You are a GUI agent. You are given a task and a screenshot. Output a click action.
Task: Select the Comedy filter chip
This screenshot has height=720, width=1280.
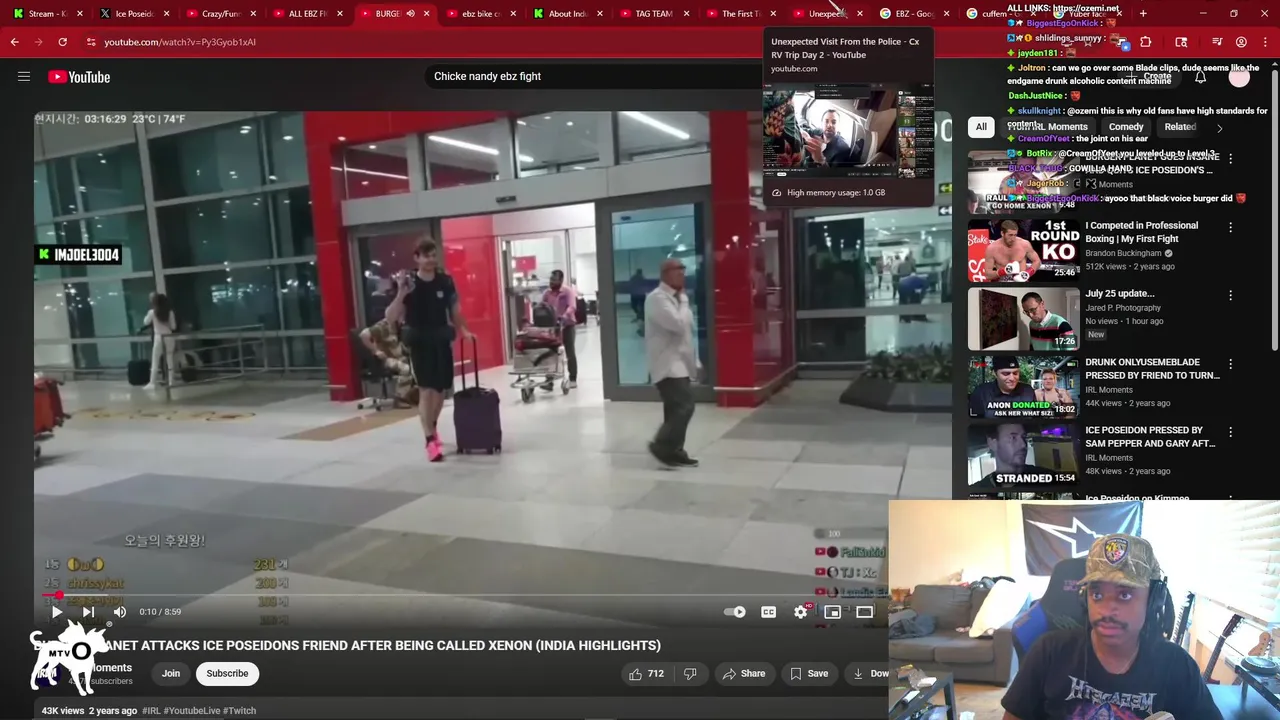tap(1126, 127)
